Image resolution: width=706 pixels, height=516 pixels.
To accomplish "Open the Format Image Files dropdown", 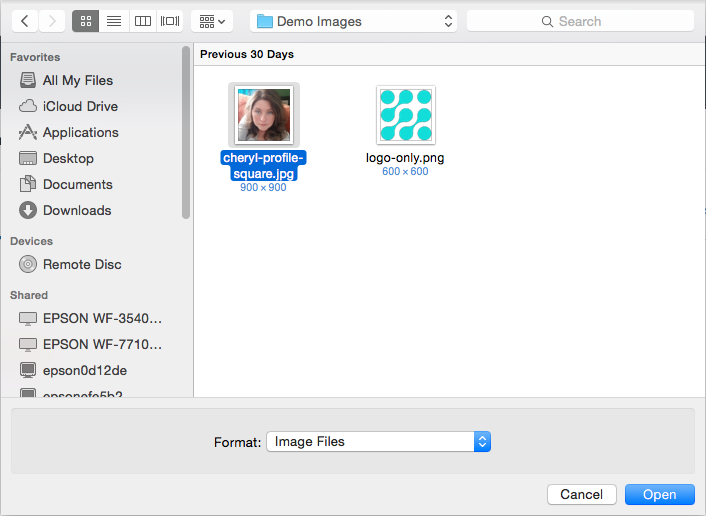I will [379, 442].
